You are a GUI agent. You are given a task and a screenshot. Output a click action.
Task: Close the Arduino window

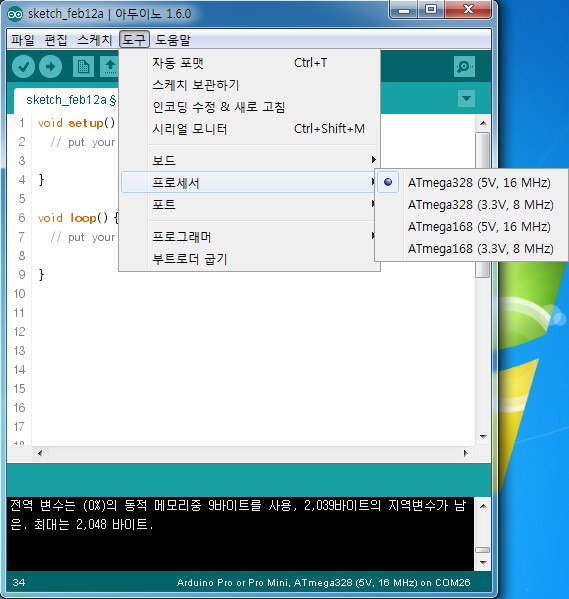(x=468, y=10)
